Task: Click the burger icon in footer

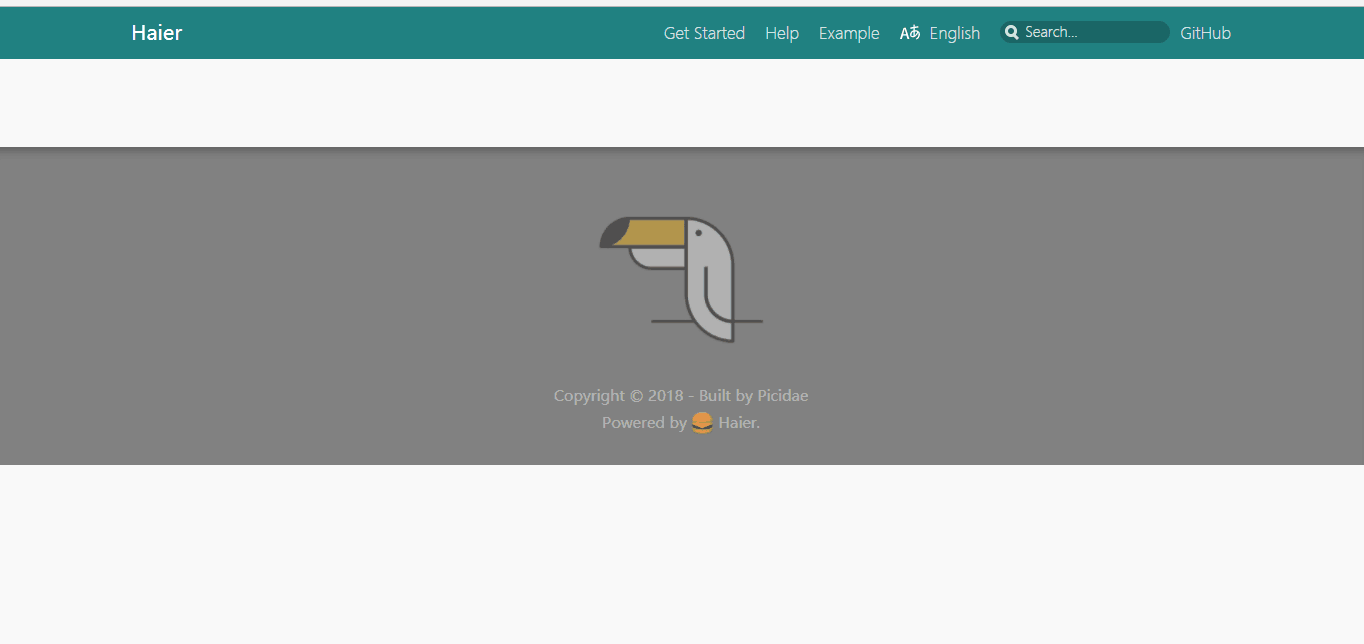Action: [x=702, y=423]
